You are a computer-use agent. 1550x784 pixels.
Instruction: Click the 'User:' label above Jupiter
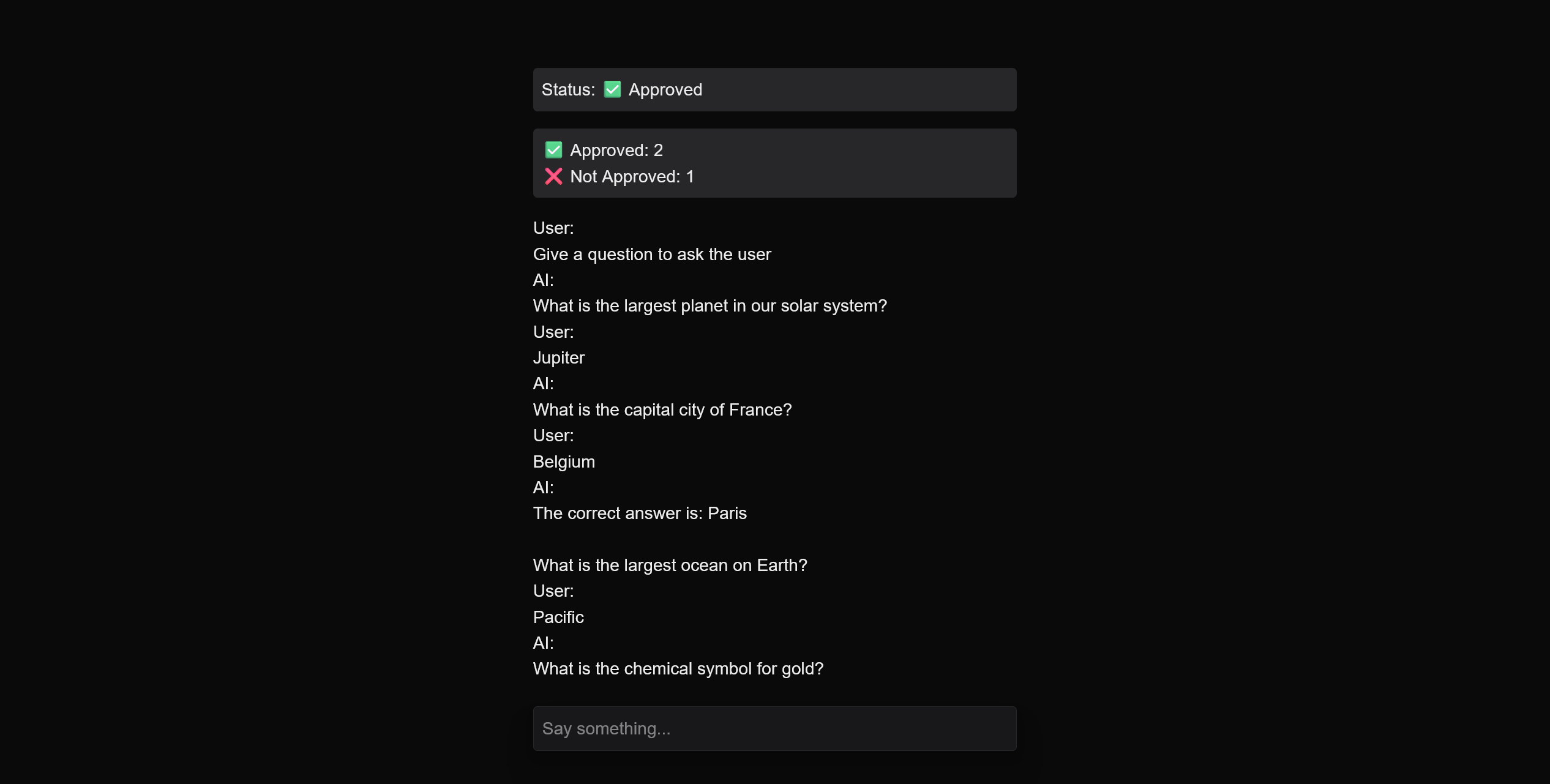click(553, 332)
